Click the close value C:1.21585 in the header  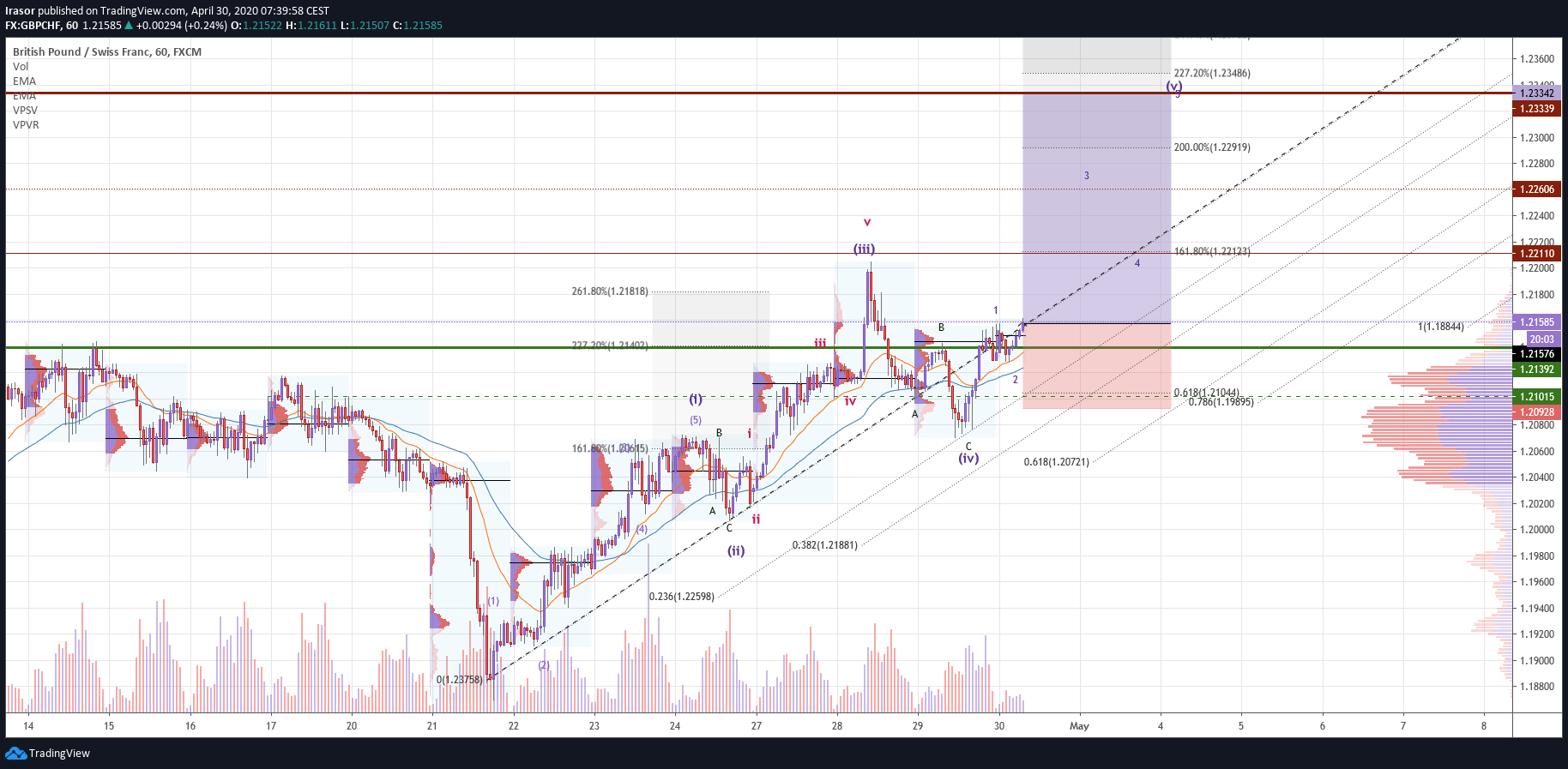click(x=418, y=26)
